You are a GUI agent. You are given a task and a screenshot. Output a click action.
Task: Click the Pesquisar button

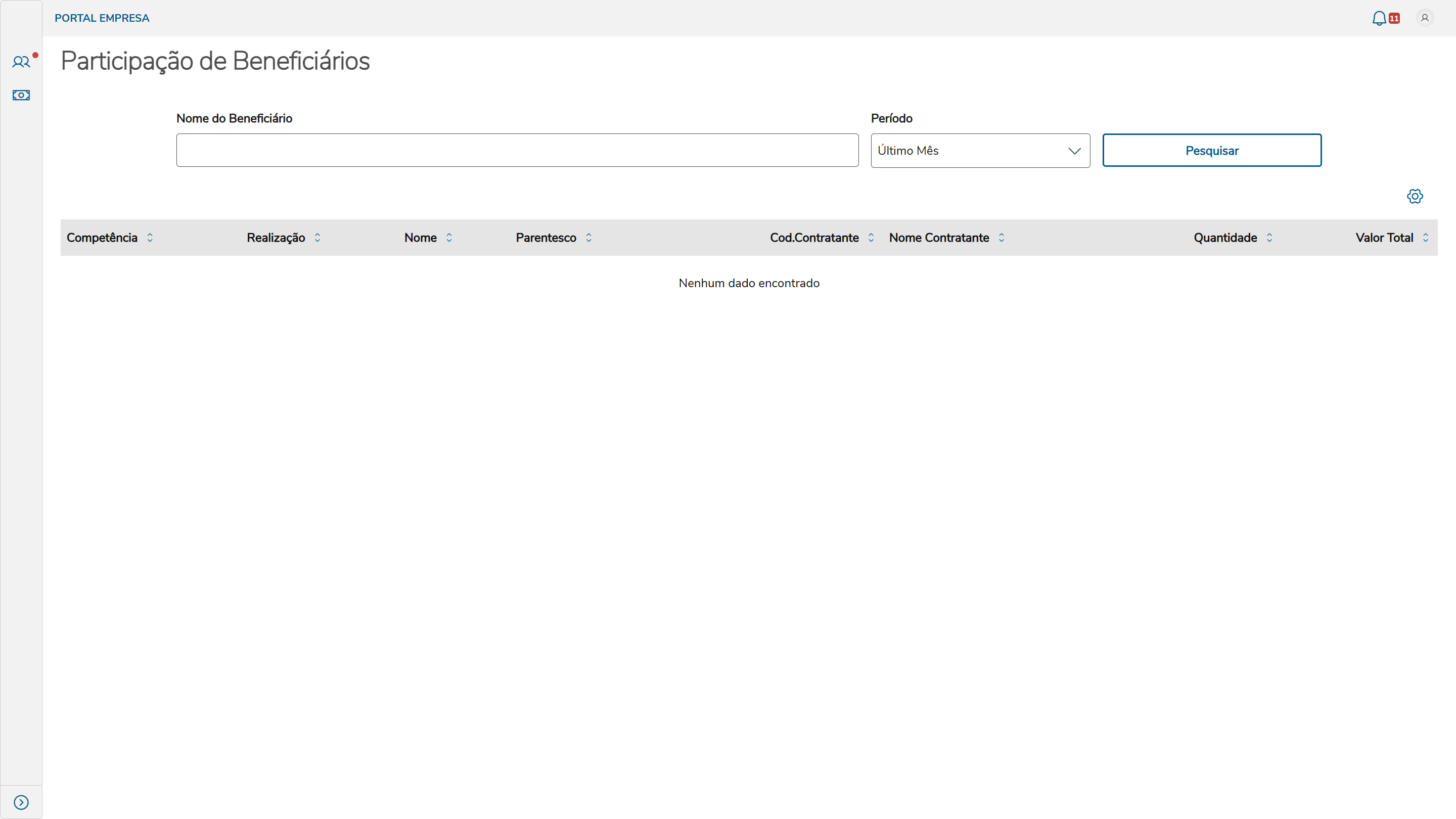[x=1211, y=150]
